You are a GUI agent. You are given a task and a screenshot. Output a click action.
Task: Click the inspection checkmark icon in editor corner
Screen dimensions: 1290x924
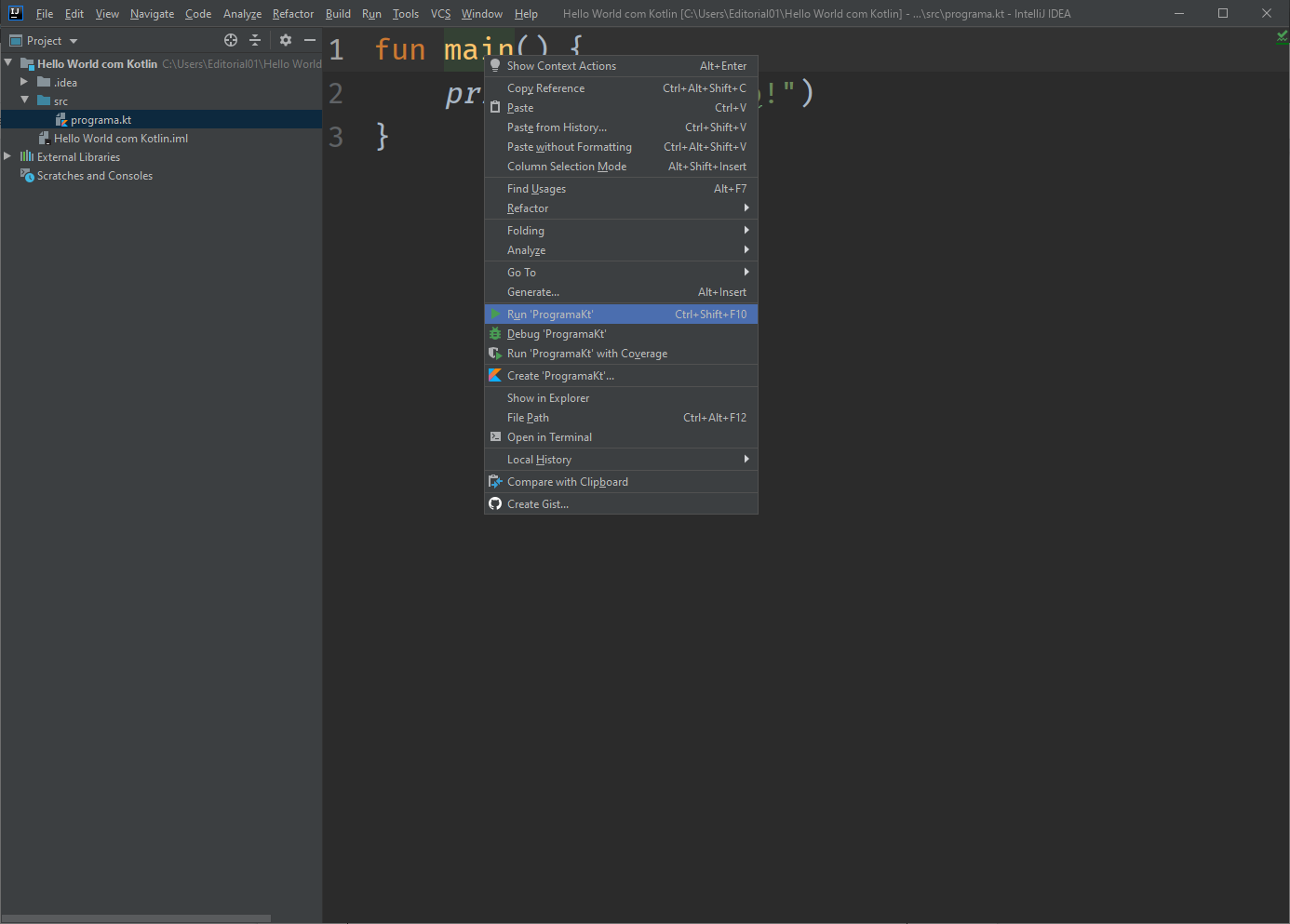tap(1282, 37)
